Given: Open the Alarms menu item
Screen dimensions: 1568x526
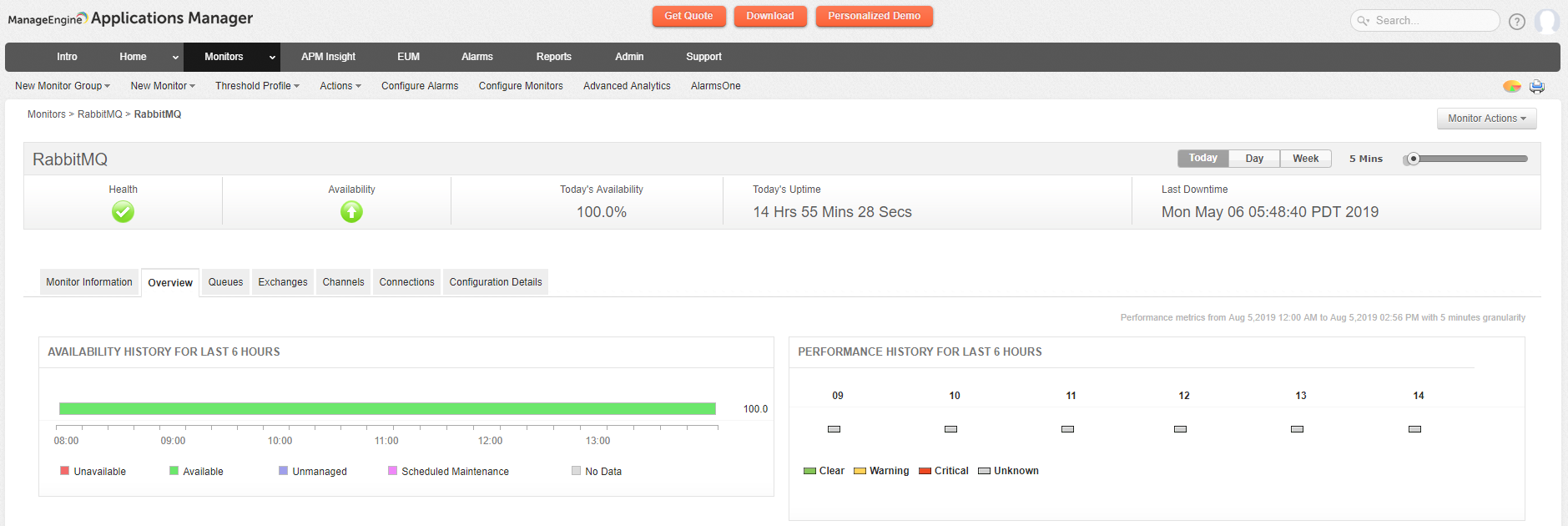Looking at the screenshot, I should click(477, 57).
